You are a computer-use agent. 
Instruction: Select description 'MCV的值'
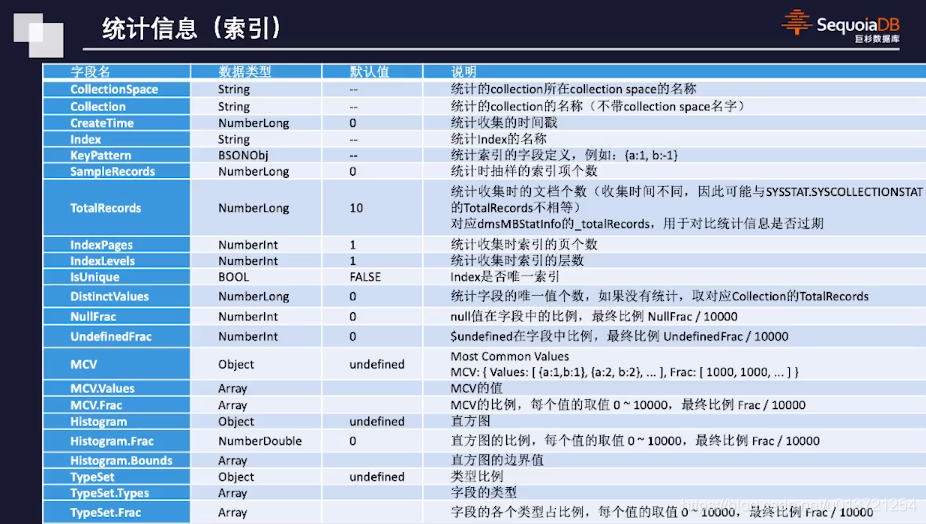click(x=476, y=389)
